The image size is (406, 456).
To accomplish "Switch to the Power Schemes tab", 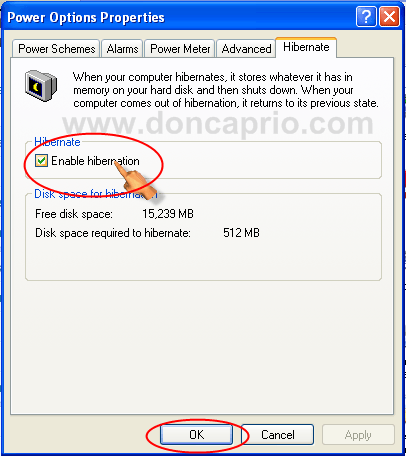I will tap(56, 49).
